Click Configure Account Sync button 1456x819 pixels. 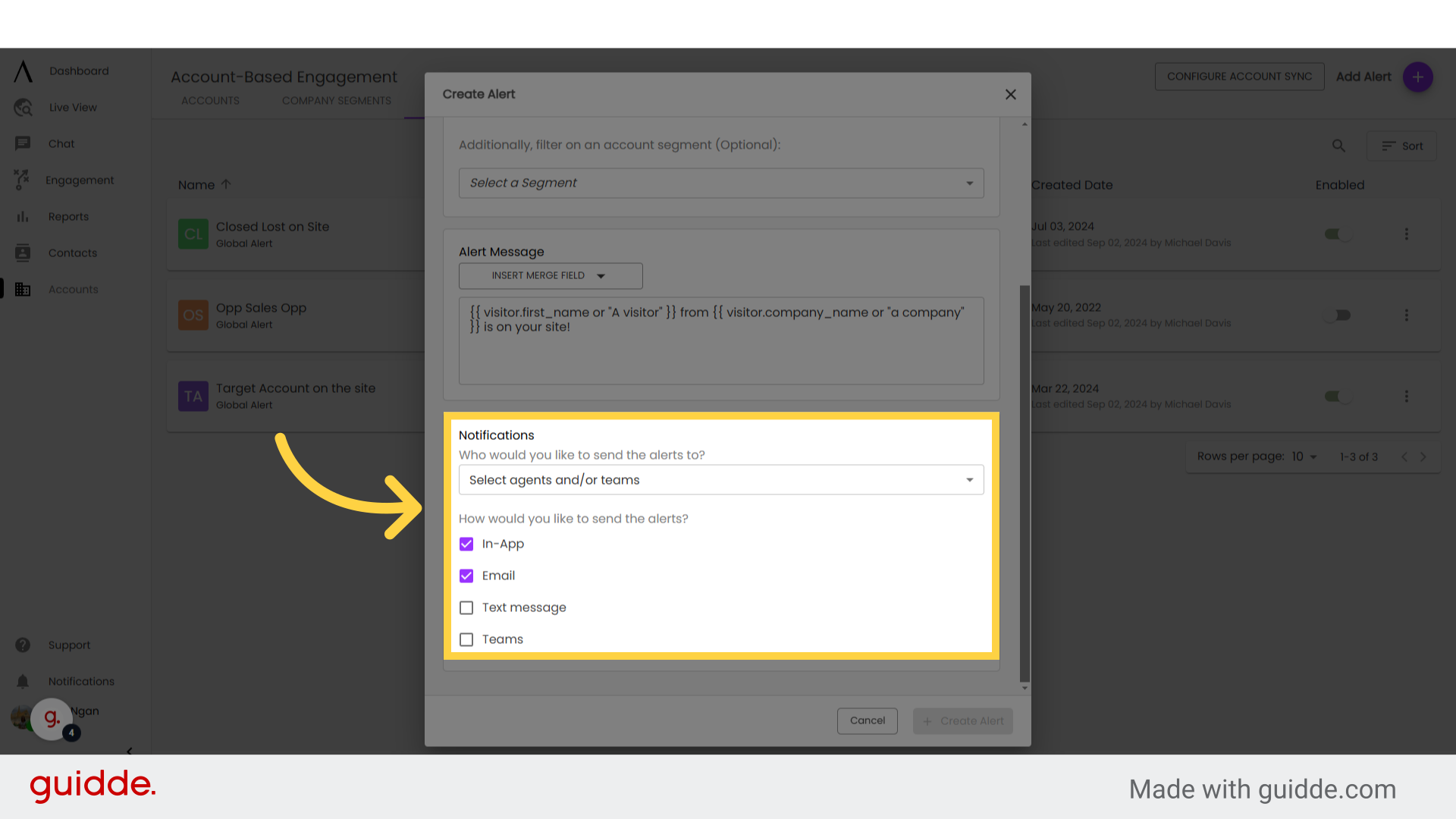1239,77
